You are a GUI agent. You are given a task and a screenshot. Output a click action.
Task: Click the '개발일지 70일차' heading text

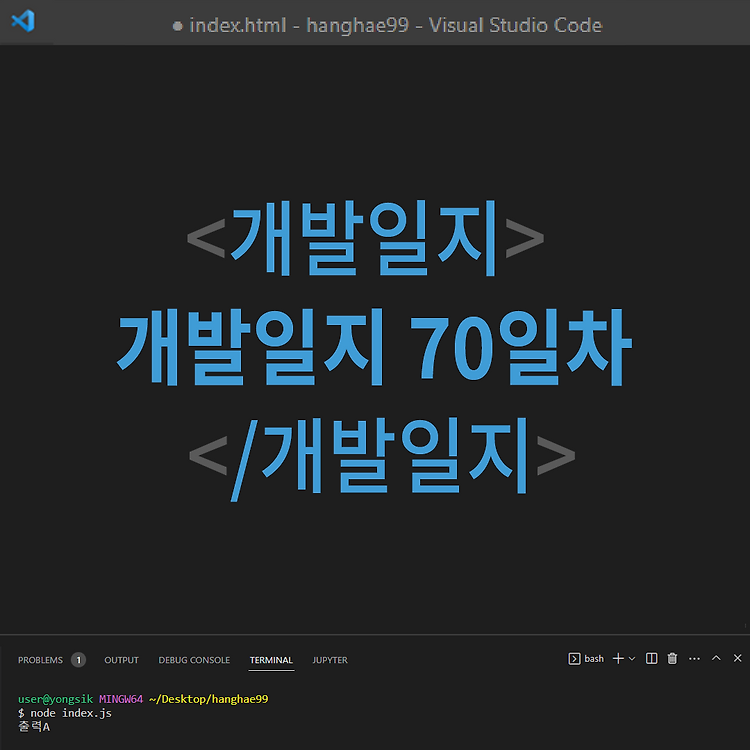click(375, 347)
